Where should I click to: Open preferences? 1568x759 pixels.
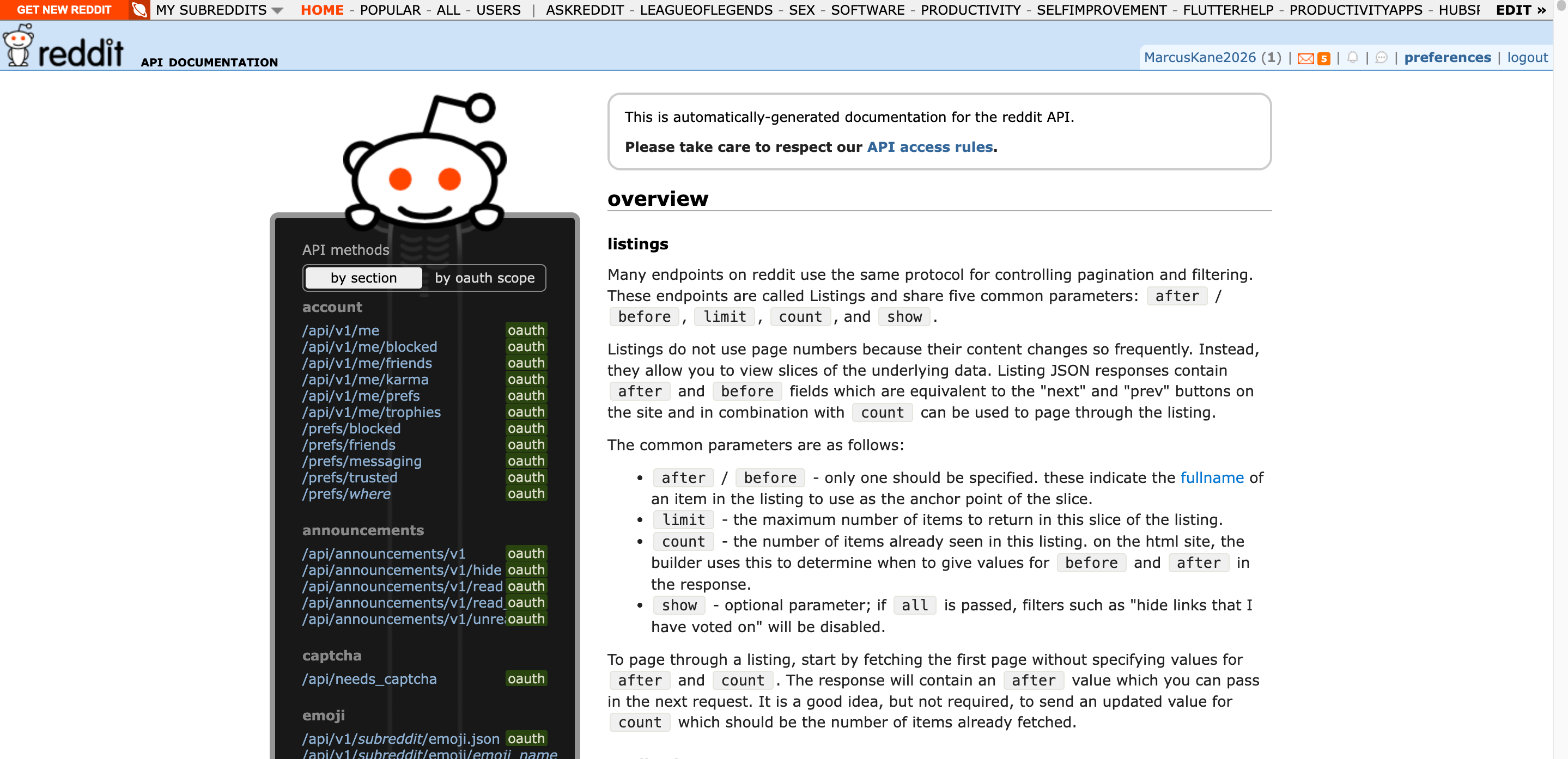tap(1448, 58)
